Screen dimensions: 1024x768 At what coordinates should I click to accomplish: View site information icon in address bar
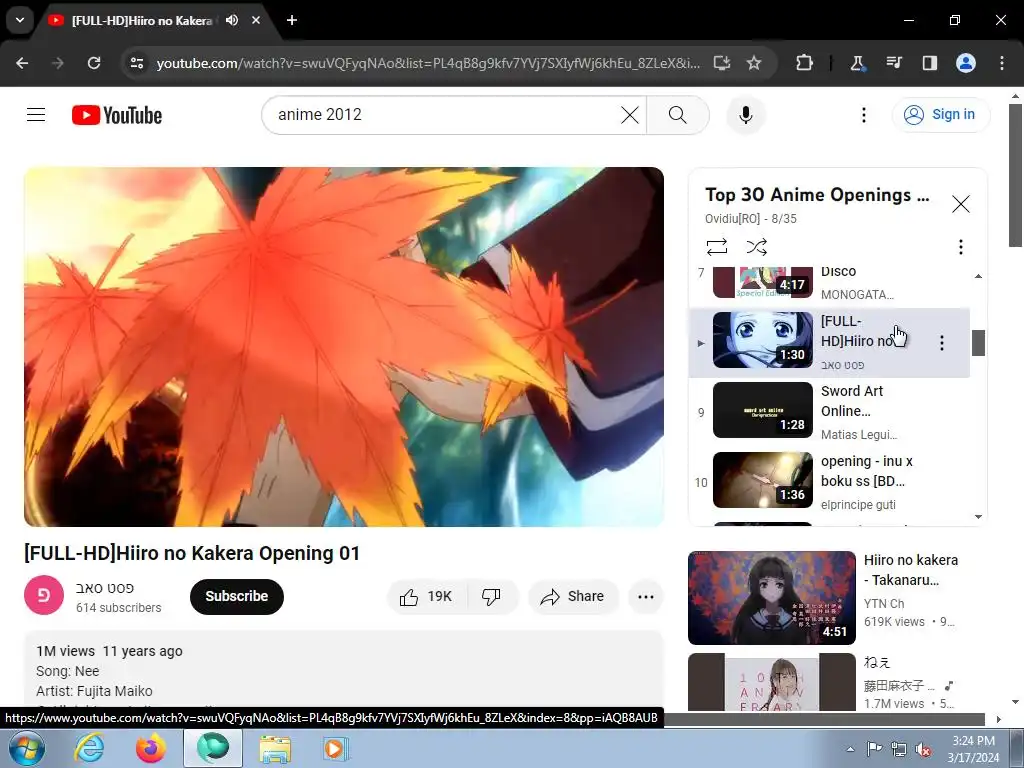(x=136, y=63)
